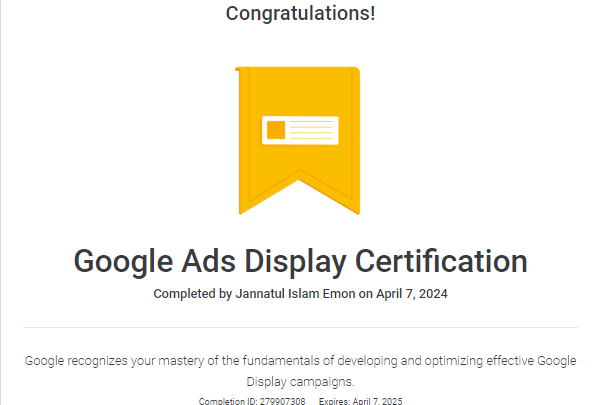Select the Congratulations! heading
This screenshot has height=405, width=601.
point(300,14)
